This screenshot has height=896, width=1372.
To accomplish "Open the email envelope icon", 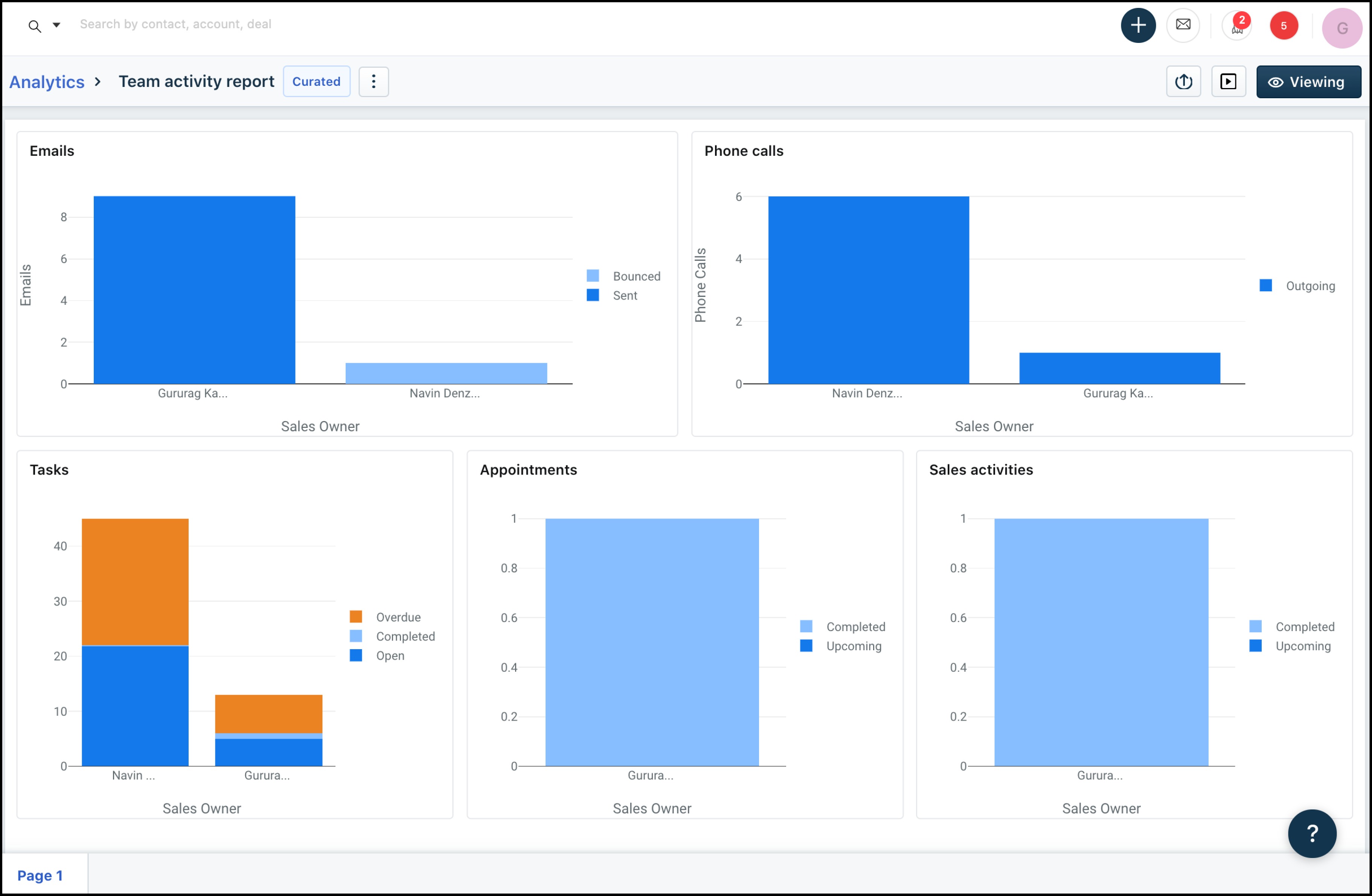I will (x=1182, y=25).
